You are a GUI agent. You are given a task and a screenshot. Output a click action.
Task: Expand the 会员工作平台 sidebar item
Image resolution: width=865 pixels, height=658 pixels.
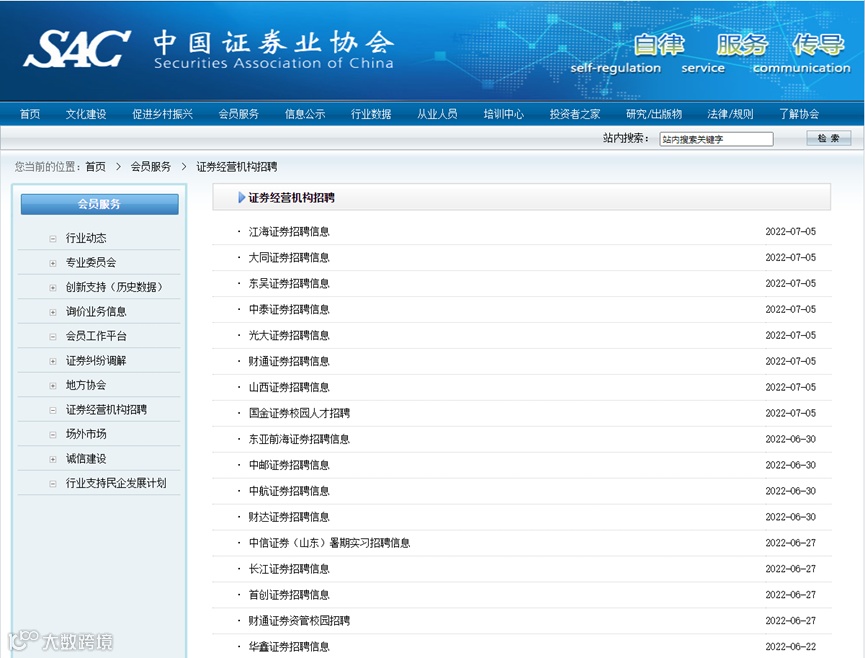pyautogui.click(x=53, y=336)
